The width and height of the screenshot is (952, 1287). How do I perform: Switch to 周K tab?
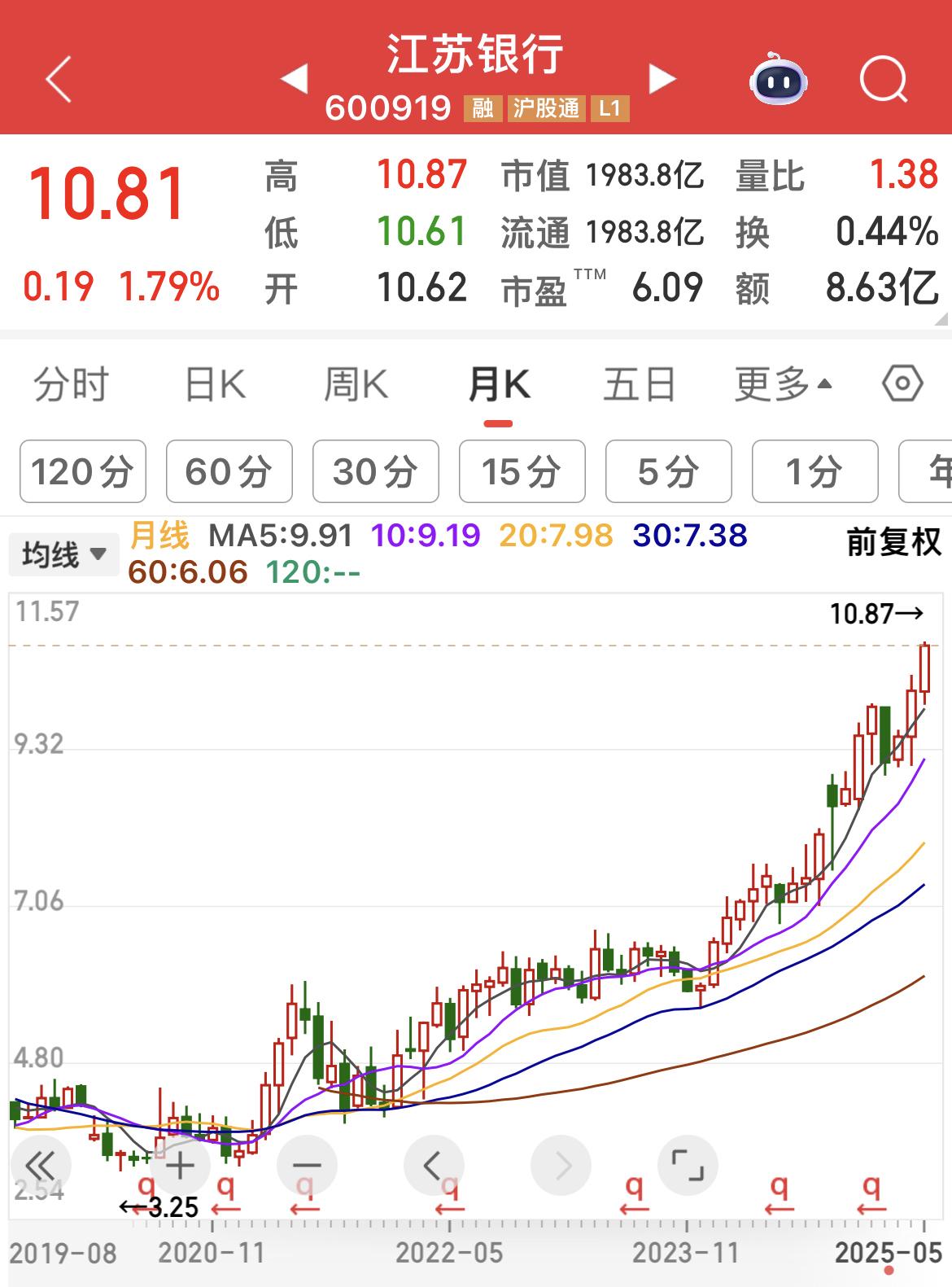356,384
